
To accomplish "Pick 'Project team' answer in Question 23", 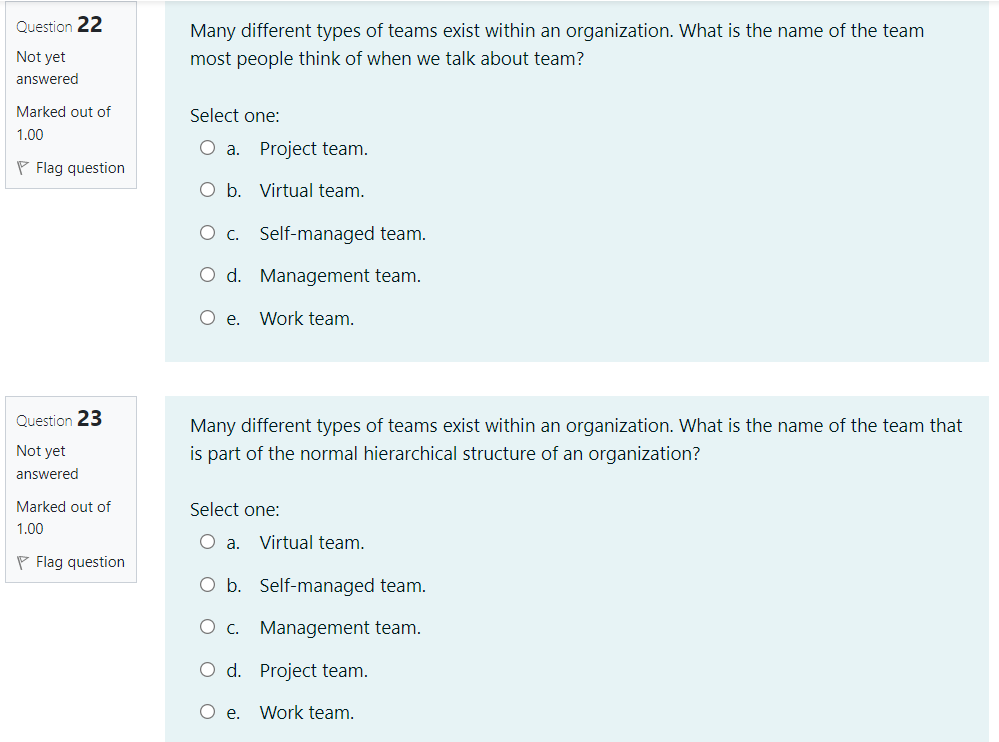I will [207, 669].
